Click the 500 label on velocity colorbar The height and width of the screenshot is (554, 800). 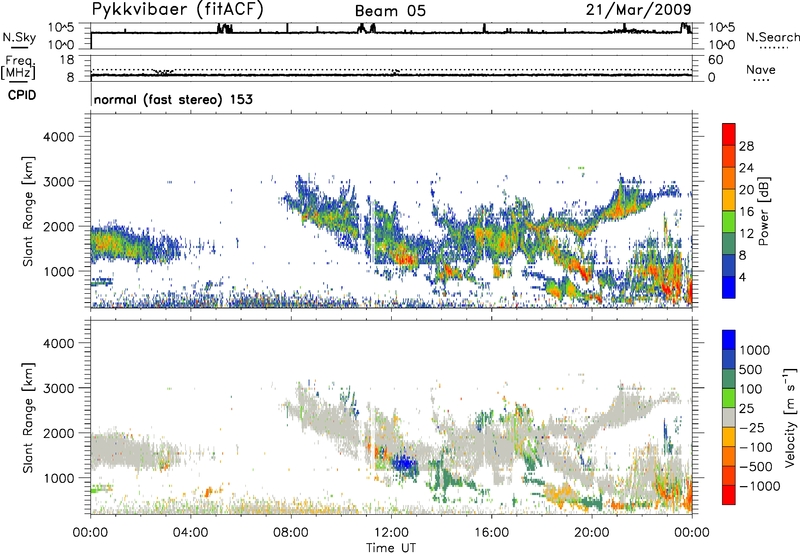(x=751, y=370)
